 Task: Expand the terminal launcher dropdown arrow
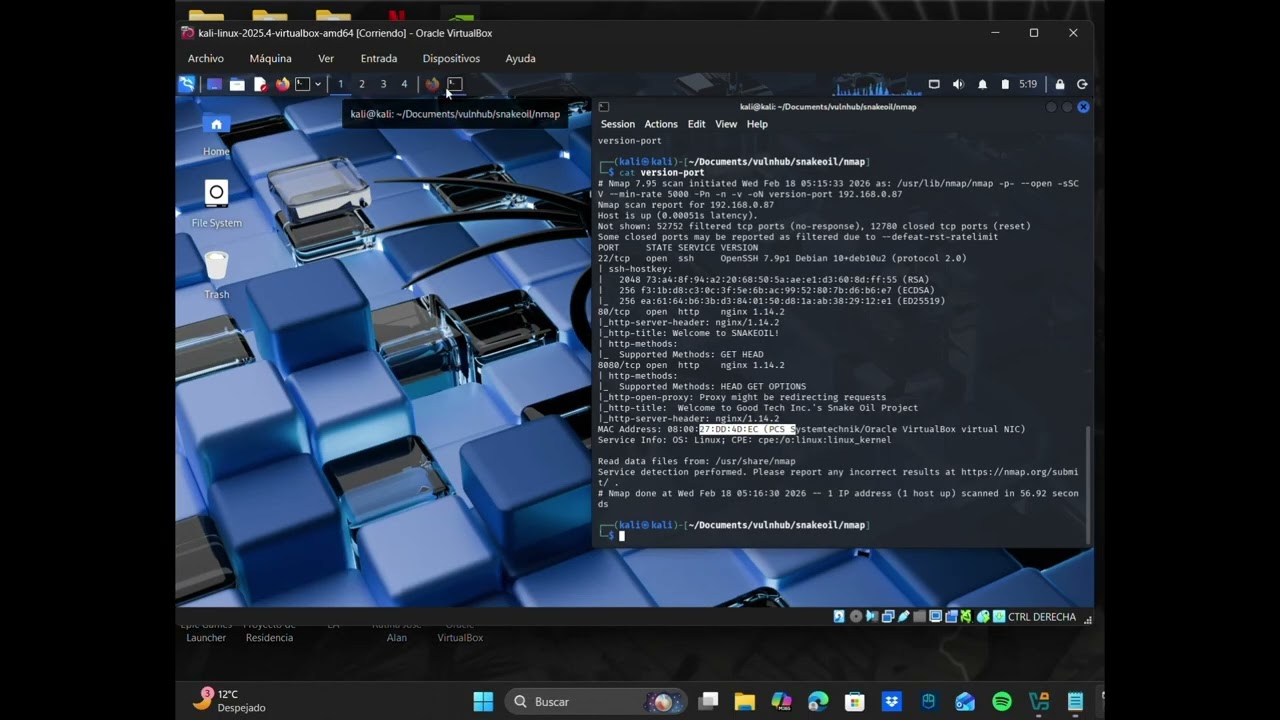click(x=318, y=84)
